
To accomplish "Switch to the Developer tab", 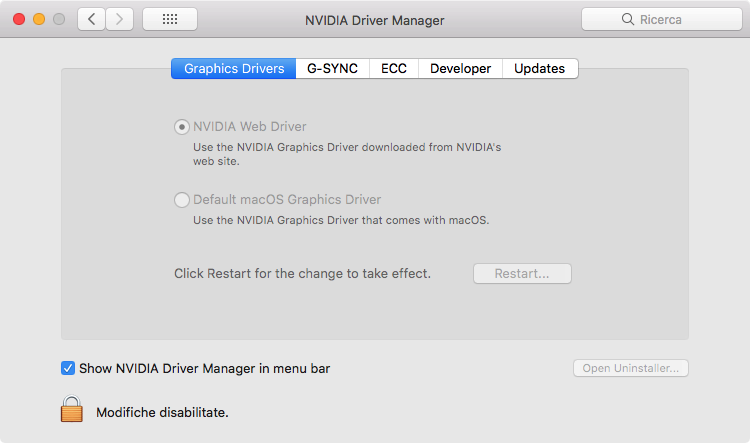I will 460,68.
